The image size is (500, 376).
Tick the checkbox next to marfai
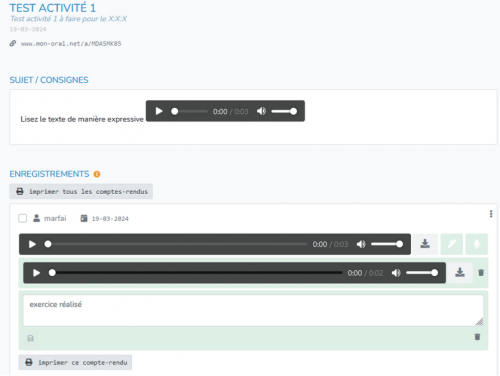click(x=23, y=218)
